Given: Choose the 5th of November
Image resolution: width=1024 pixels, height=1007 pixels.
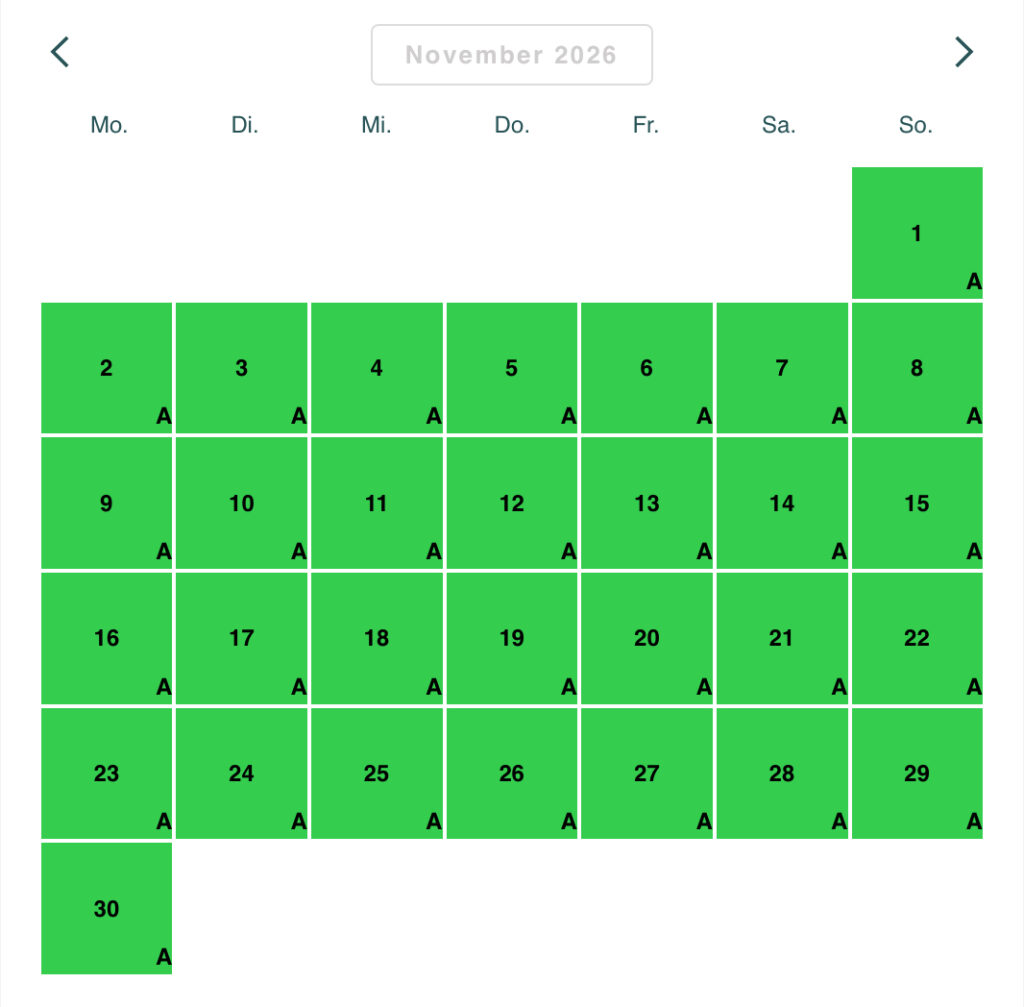Looking at the screenshot, I should click(511, 368).
